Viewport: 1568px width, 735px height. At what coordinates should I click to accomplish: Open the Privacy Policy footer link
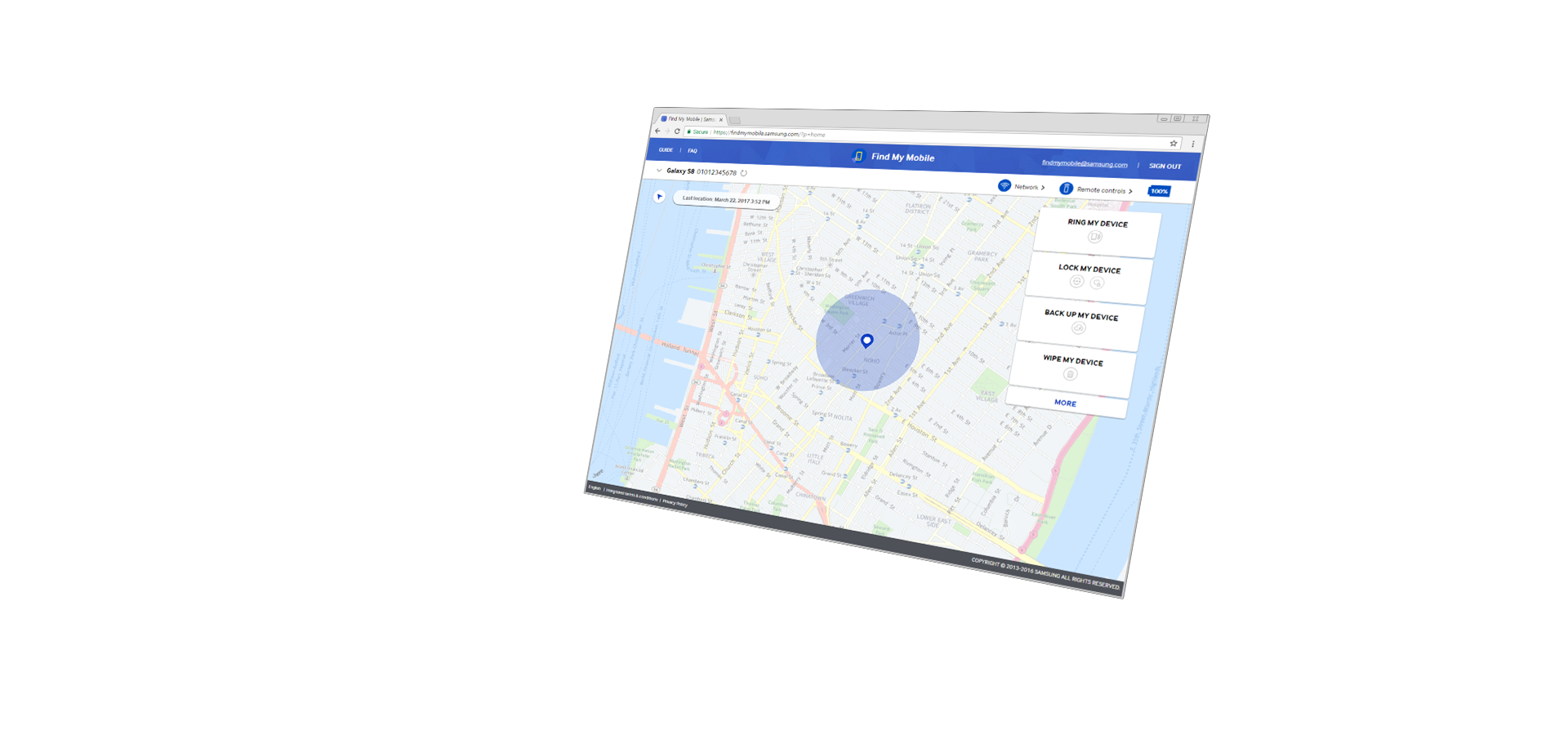[x=675, y=503]
